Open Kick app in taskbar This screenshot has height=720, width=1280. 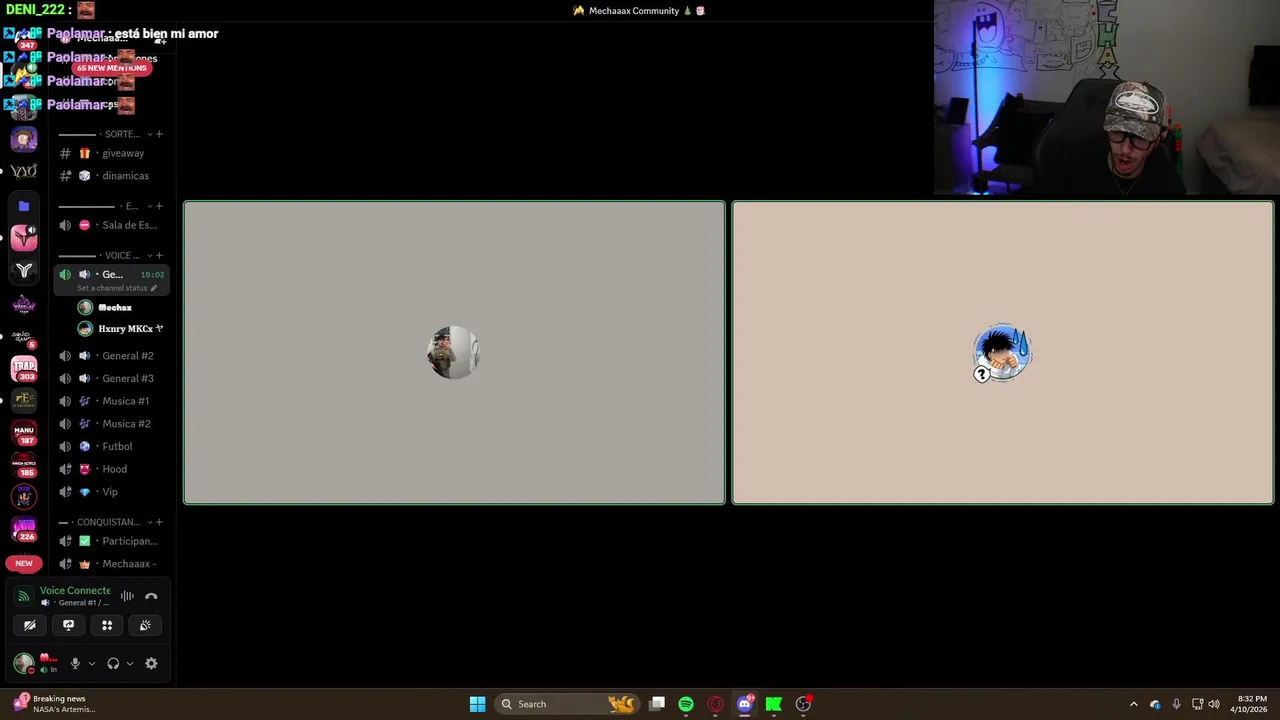774,704
